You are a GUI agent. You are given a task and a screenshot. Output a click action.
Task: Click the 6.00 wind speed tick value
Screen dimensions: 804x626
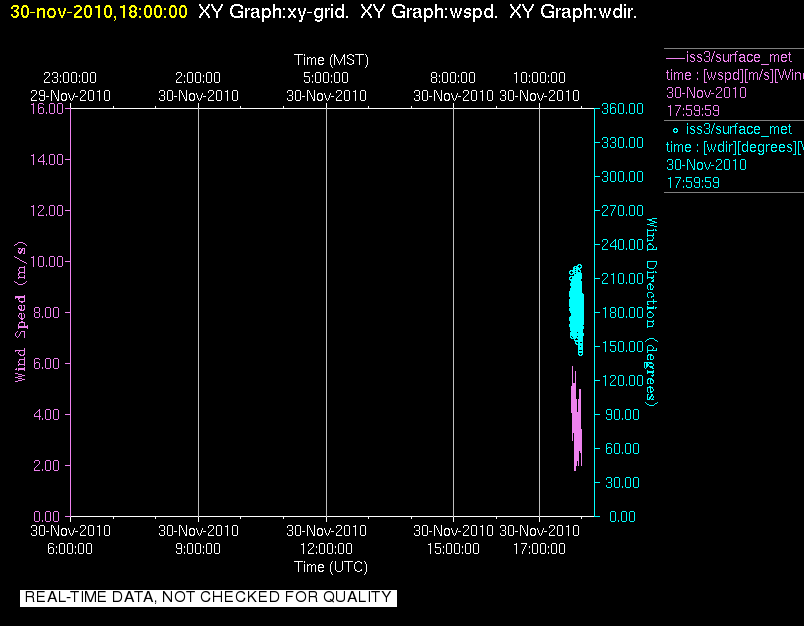coord(47,364)
